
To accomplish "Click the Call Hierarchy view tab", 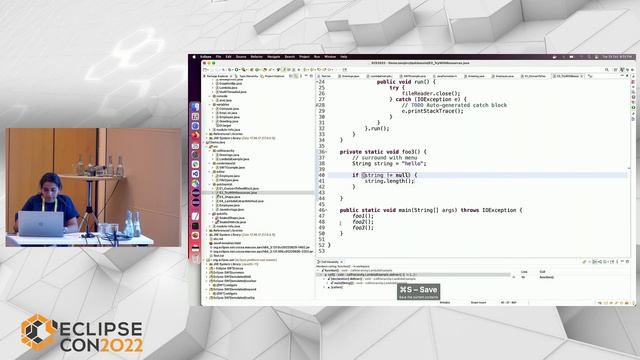I will 330,262.
